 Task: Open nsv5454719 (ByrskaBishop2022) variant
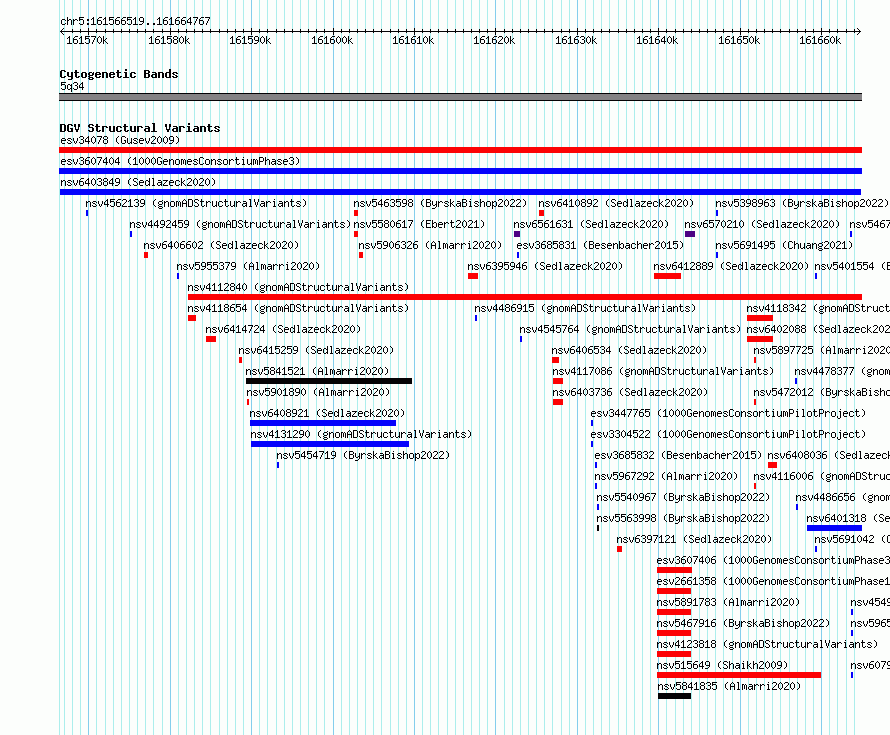(x=363, y=455)
